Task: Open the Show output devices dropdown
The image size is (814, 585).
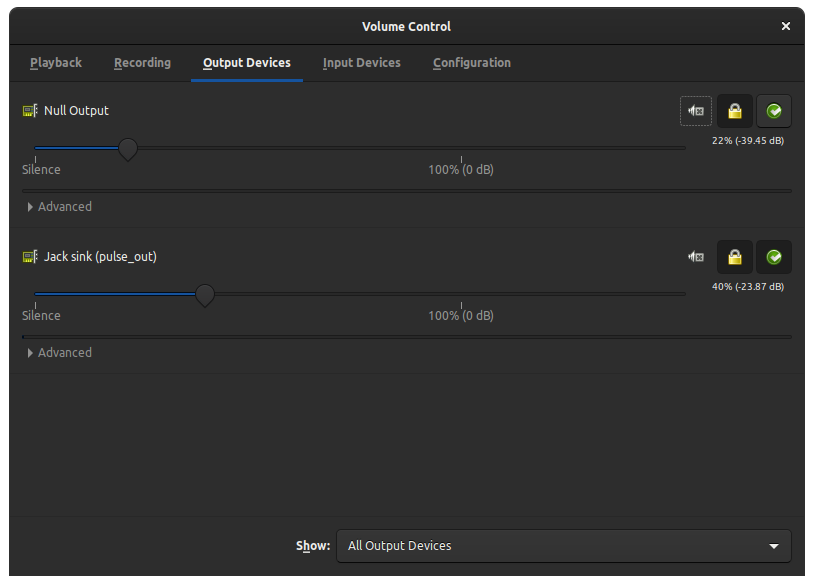Action: point(564,546)
